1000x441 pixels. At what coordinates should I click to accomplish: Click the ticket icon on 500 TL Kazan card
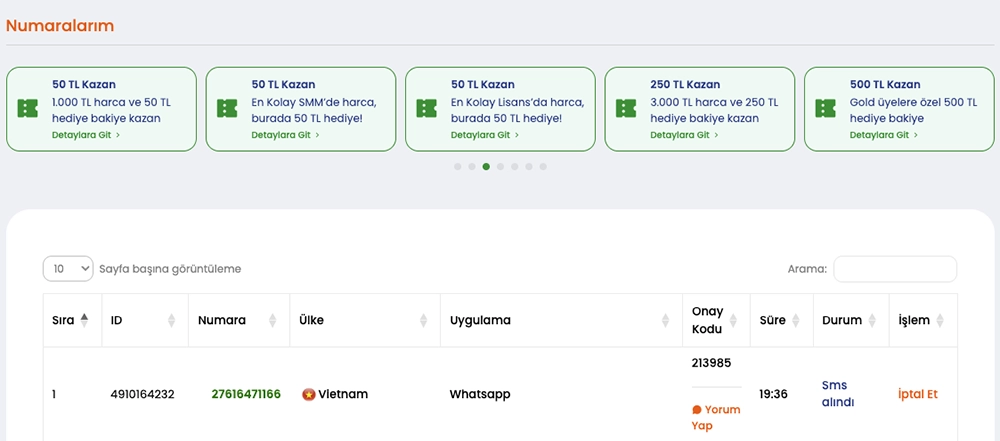826,108
